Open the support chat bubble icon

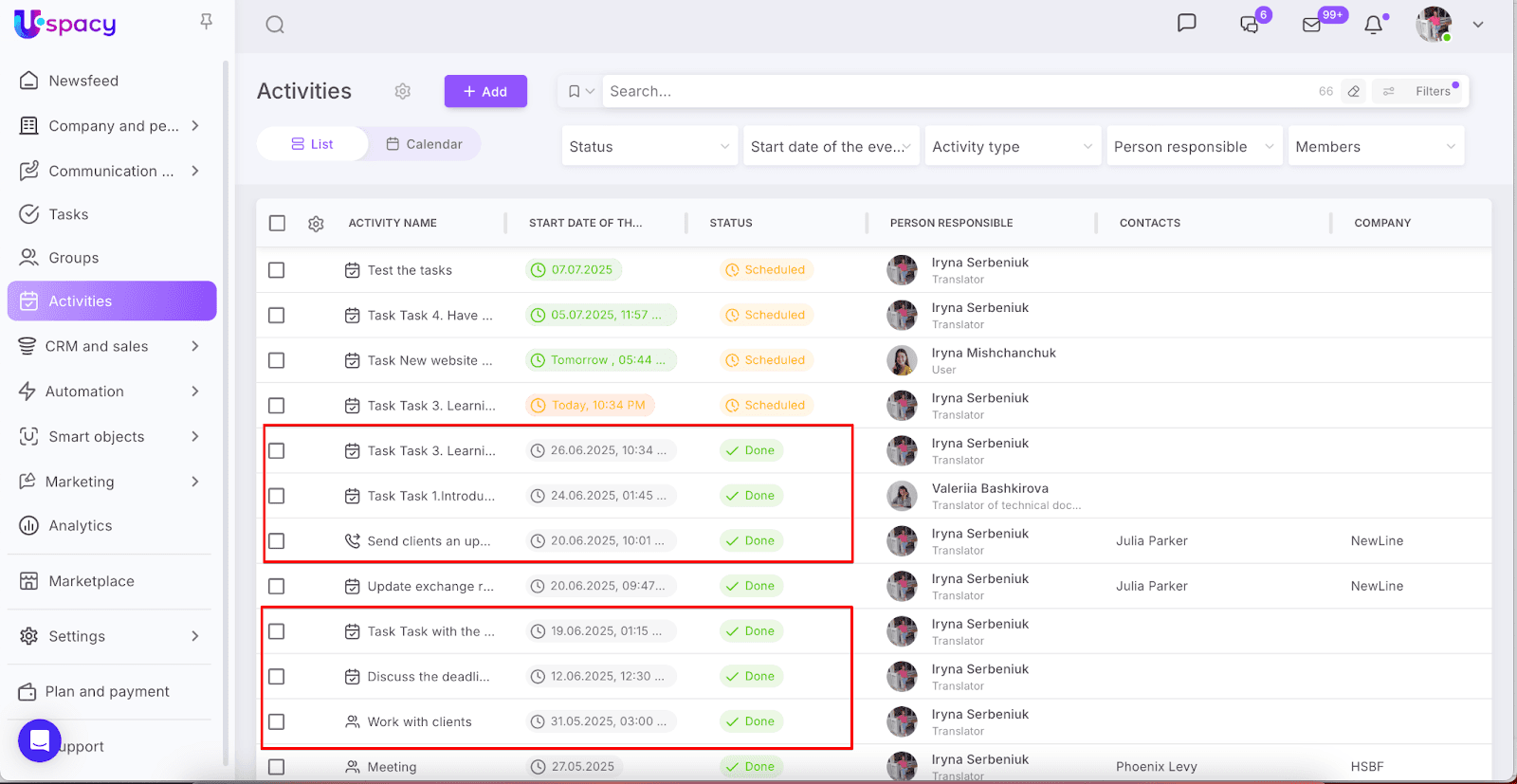[40, 741]
